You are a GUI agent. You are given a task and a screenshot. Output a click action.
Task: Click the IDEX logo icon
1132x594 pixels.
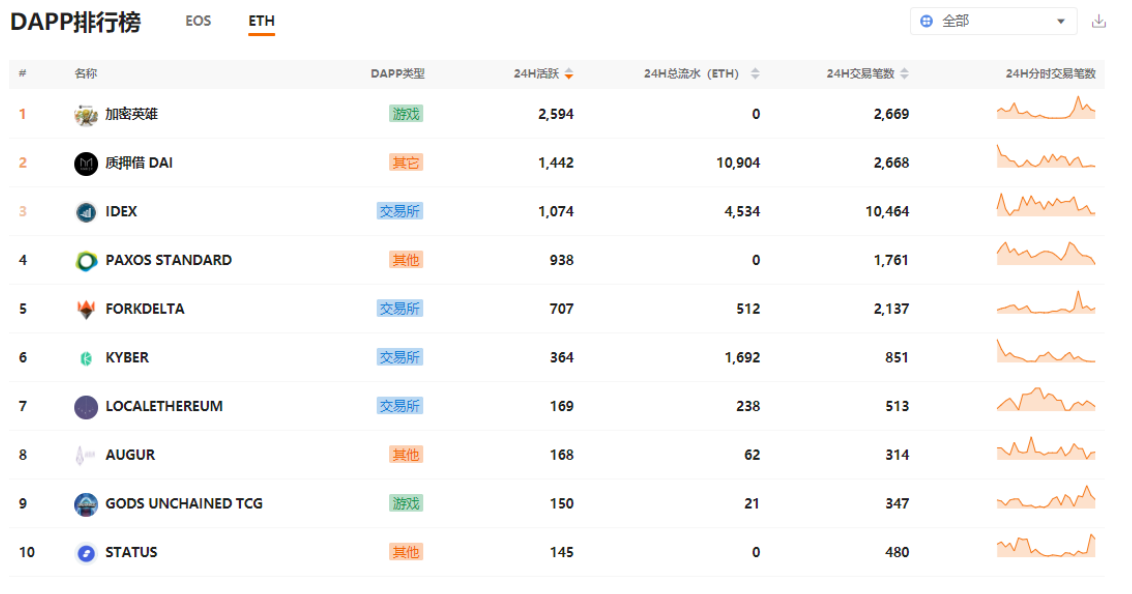[86, 212]
